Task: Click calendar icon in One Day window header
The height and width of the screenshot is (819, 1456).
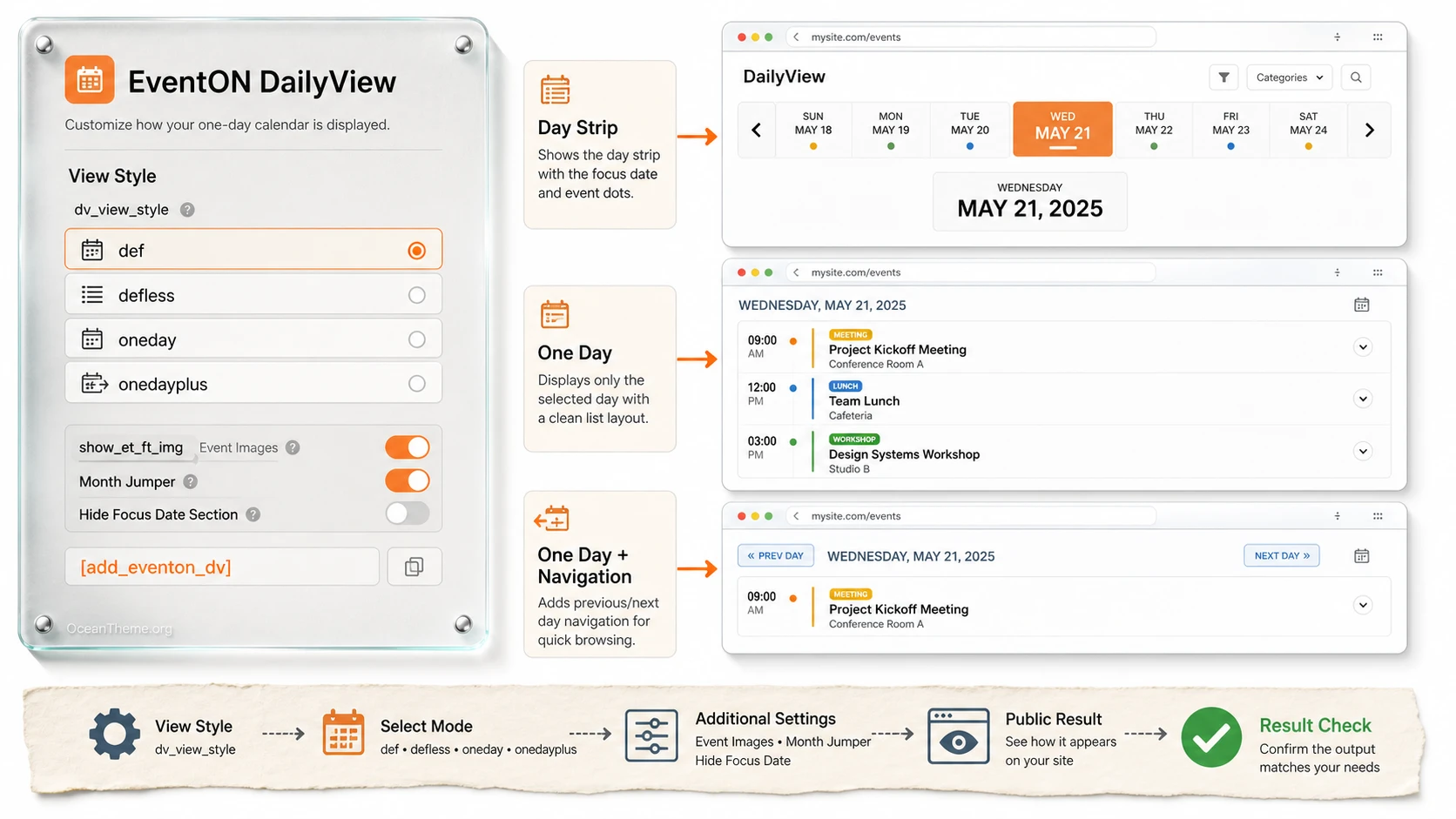Action: 1362,305
